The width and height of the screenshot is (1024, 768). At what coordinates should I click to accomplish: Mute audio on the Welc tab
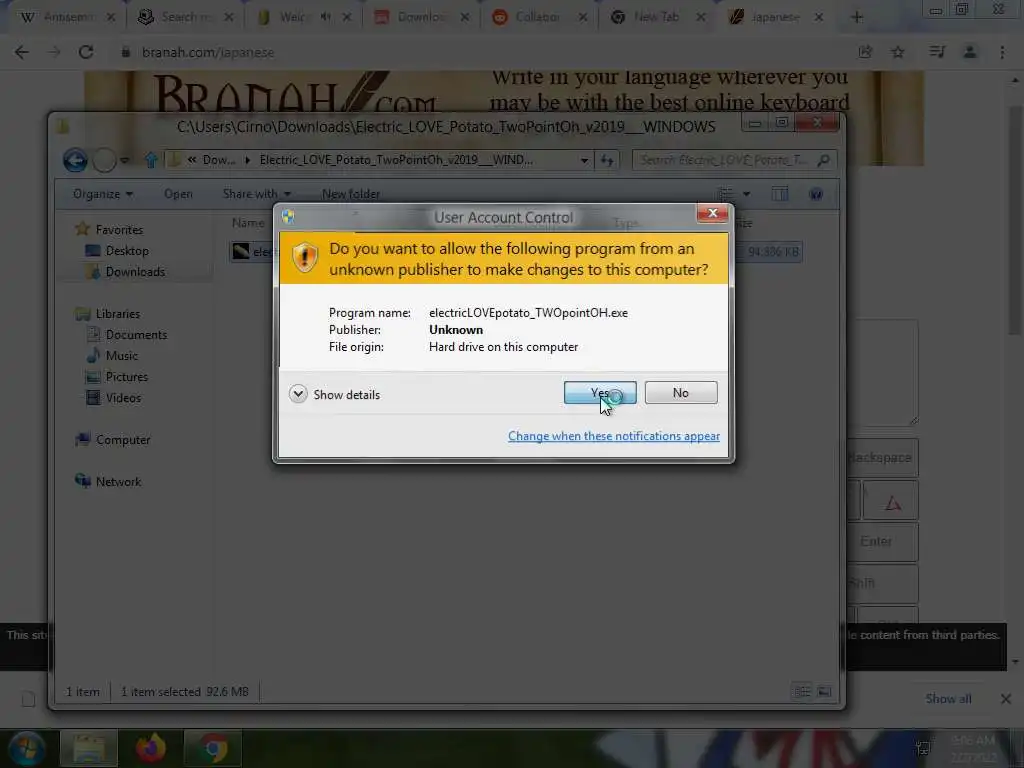pos(325,17)
